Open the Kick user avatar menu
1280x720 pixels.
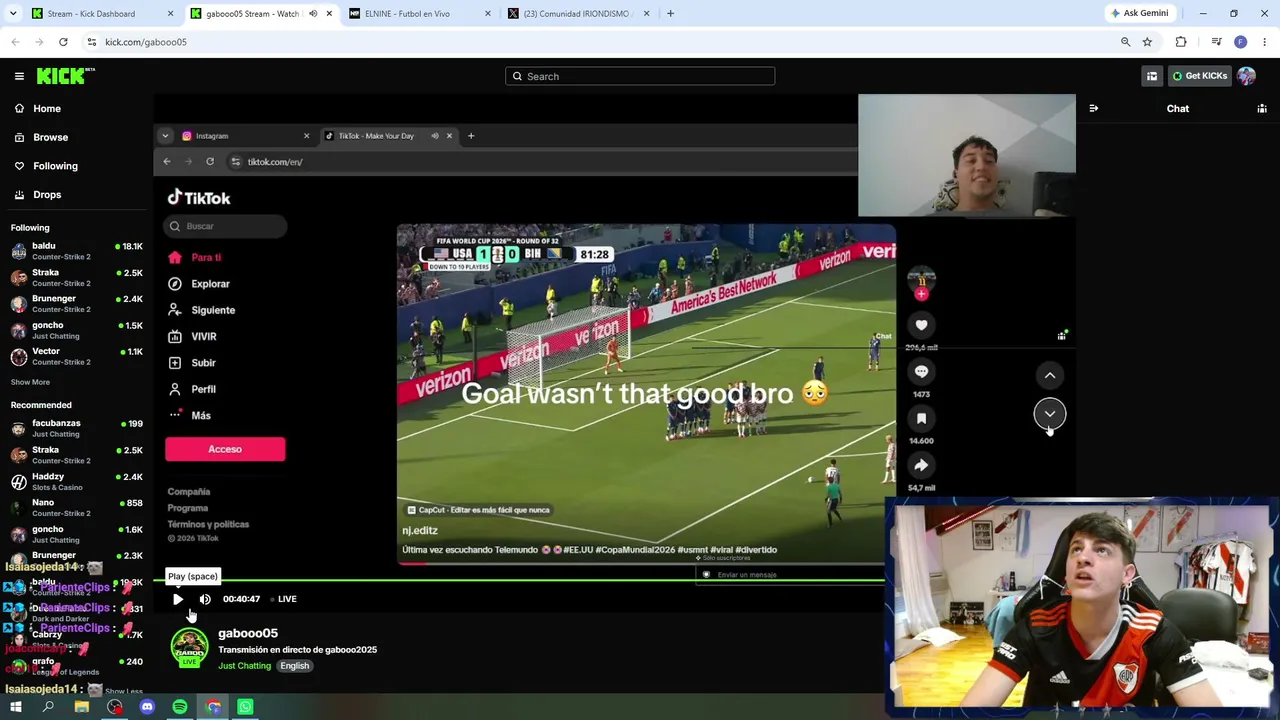1246,76
